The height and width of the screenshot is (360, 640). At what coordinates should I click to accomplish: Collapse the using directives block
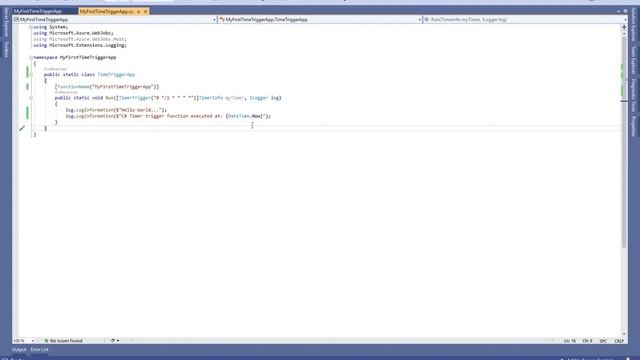(31, 27)
